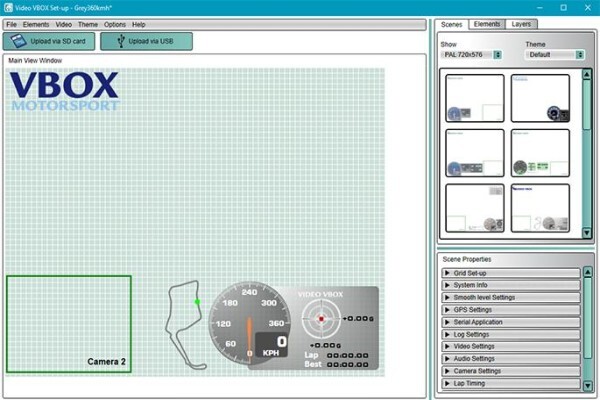Select the track map element
The height and width of the screenshot is (400, 600).
point(185,325)
